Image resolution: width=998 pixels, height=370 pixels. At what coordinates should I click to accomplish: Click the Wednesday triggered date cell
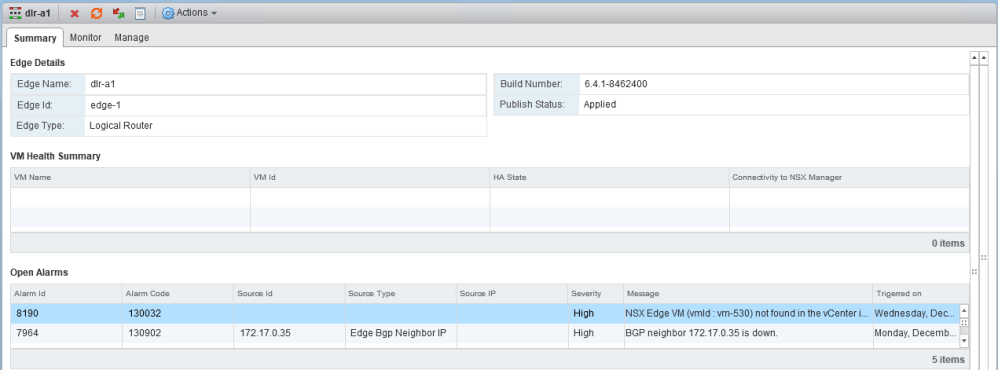tap(915, 313)
